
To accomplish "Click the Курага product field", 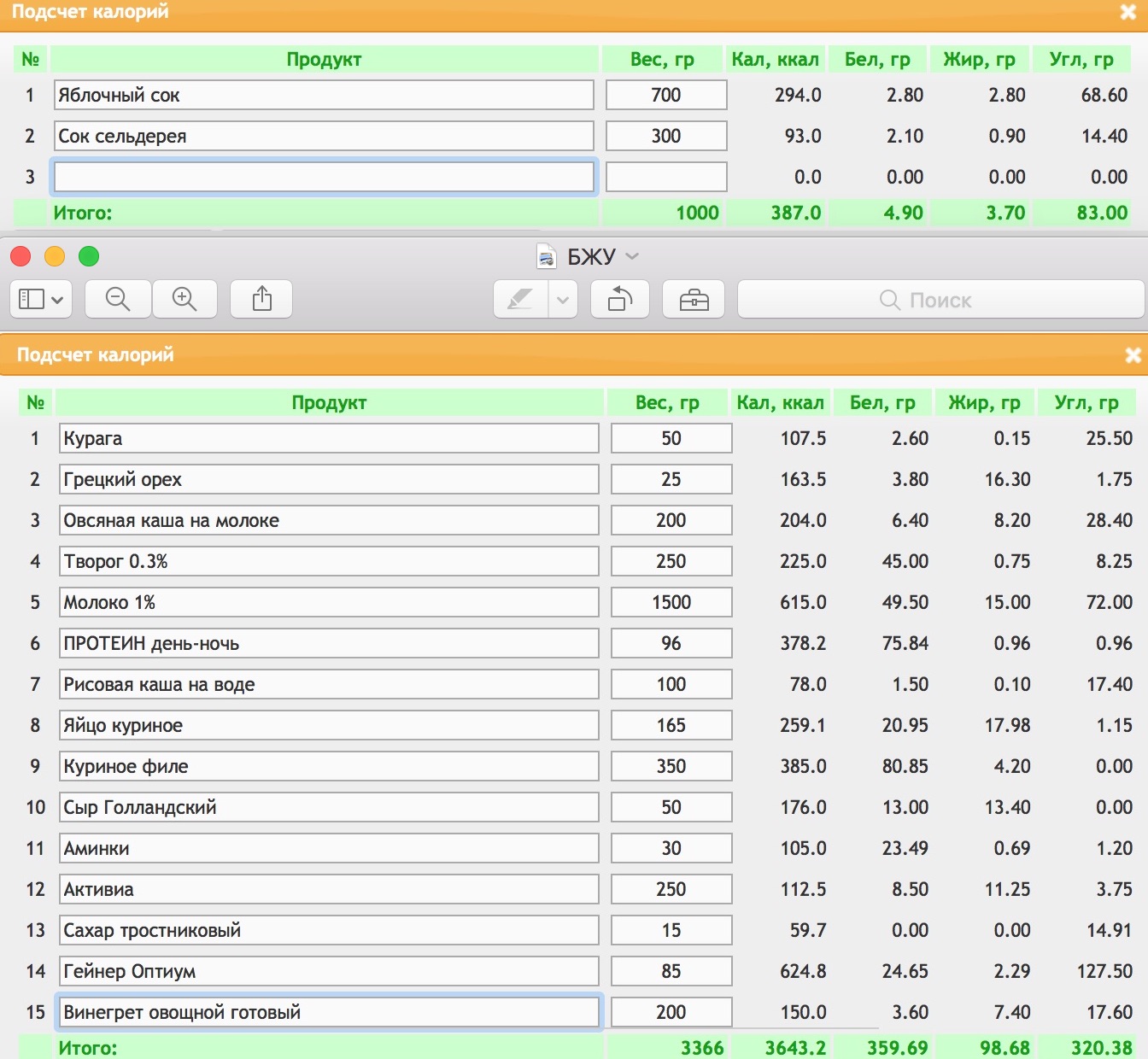I will (x=329, y=439).
